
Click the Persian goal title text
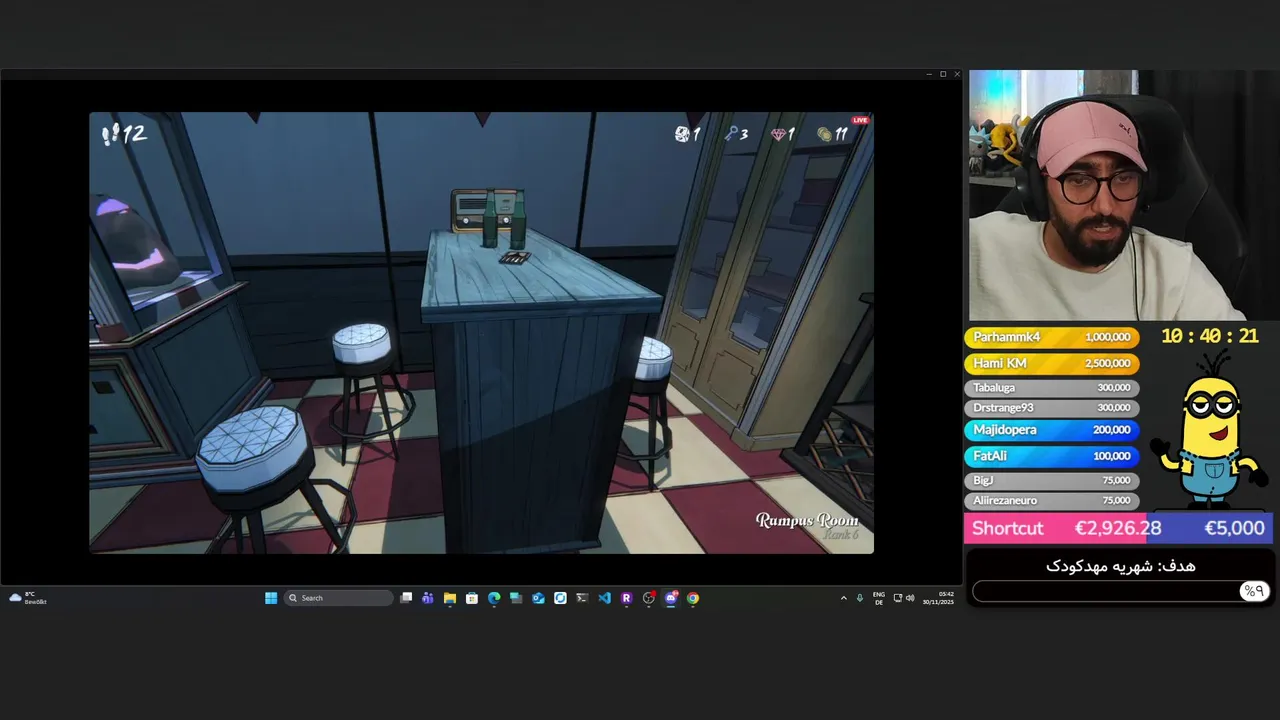[x=1120, y=566]
